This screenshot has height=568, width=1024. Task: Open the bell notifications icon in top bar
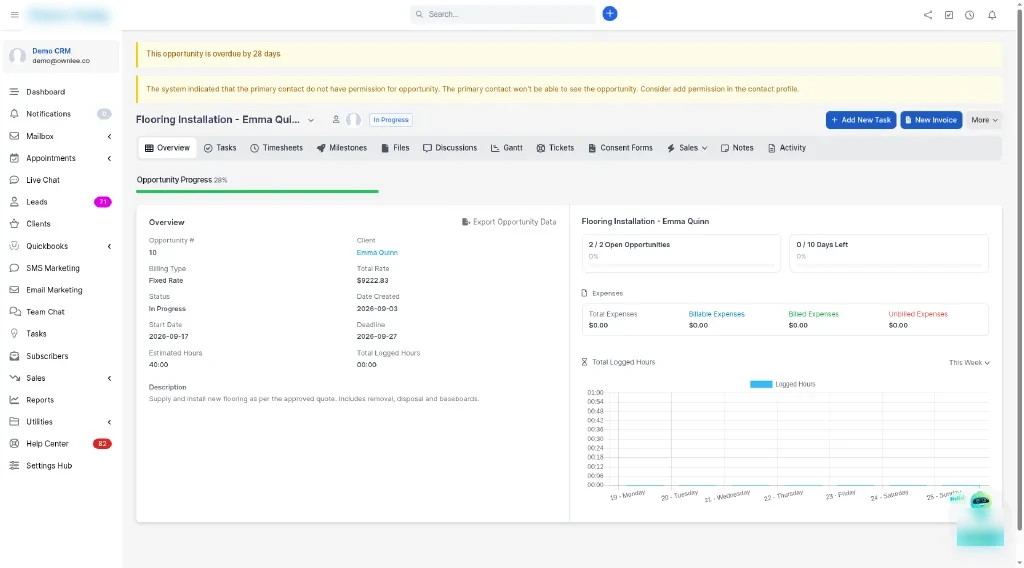991,14
